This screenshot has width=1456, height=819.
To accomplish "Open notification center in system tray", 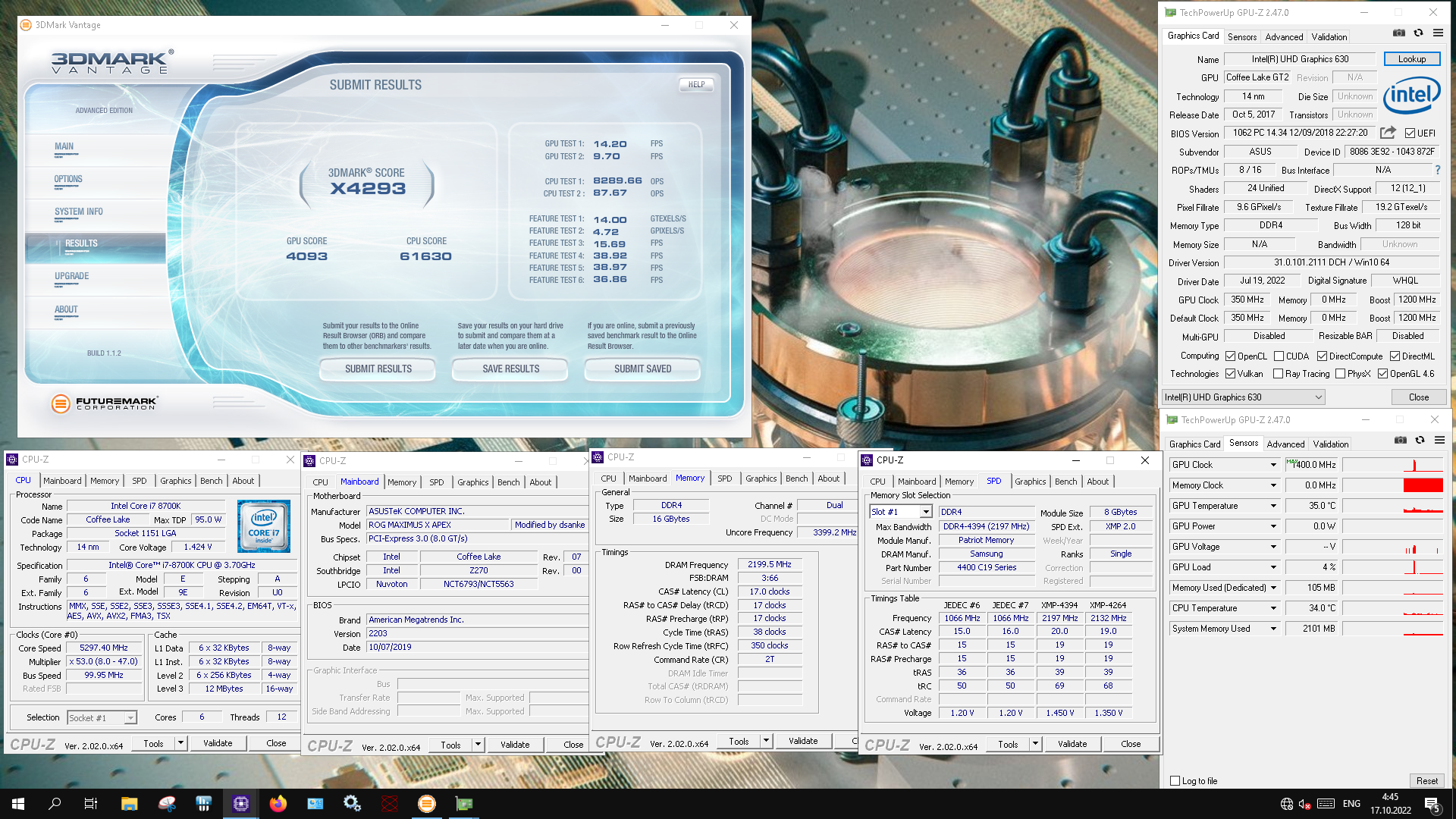I will 1432,804.
